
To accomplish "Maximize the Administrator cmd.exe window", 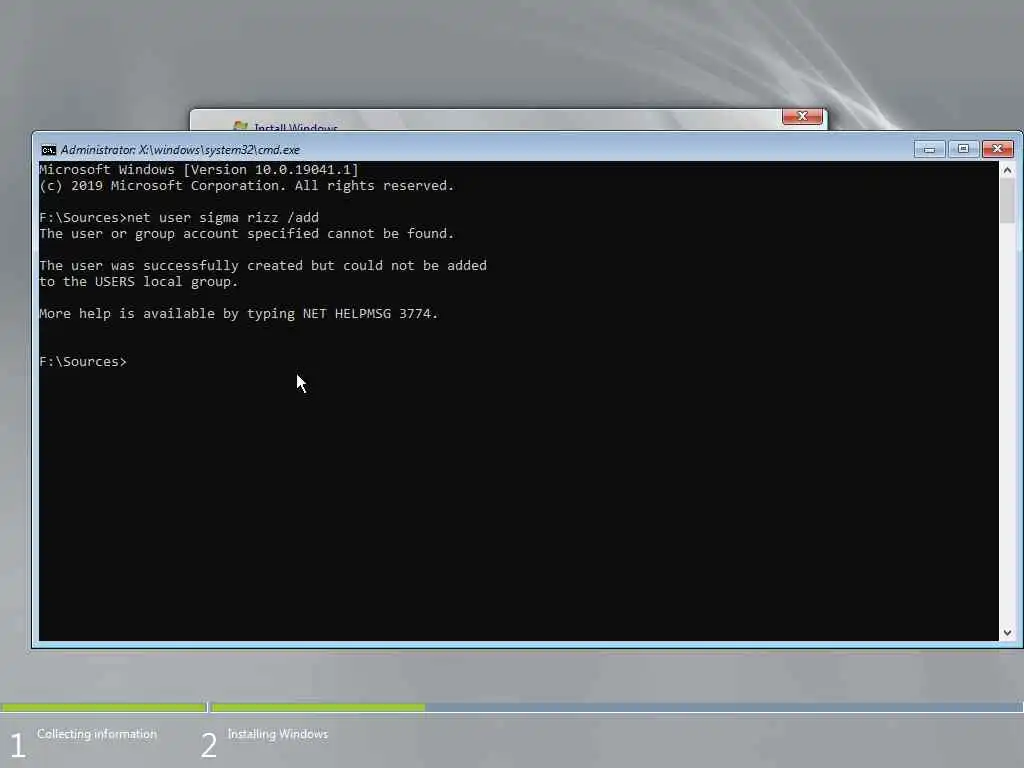I will (x=963, y=149).
